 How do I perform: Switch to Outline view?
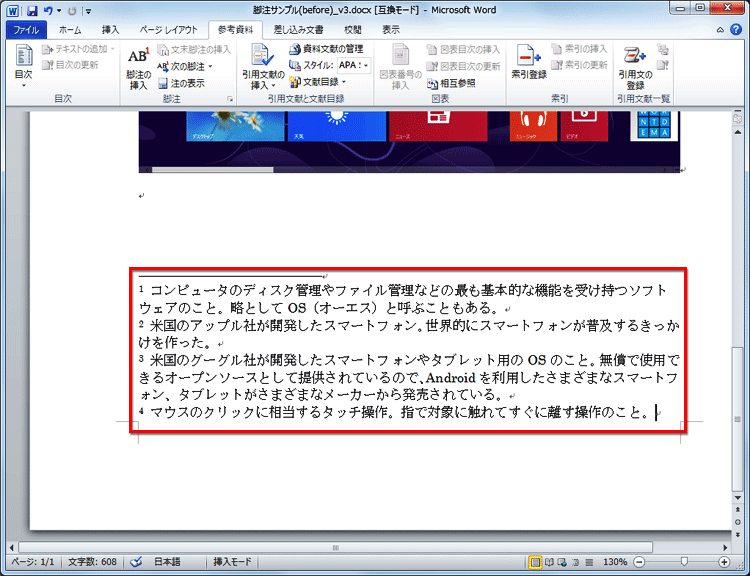[576, 562]
